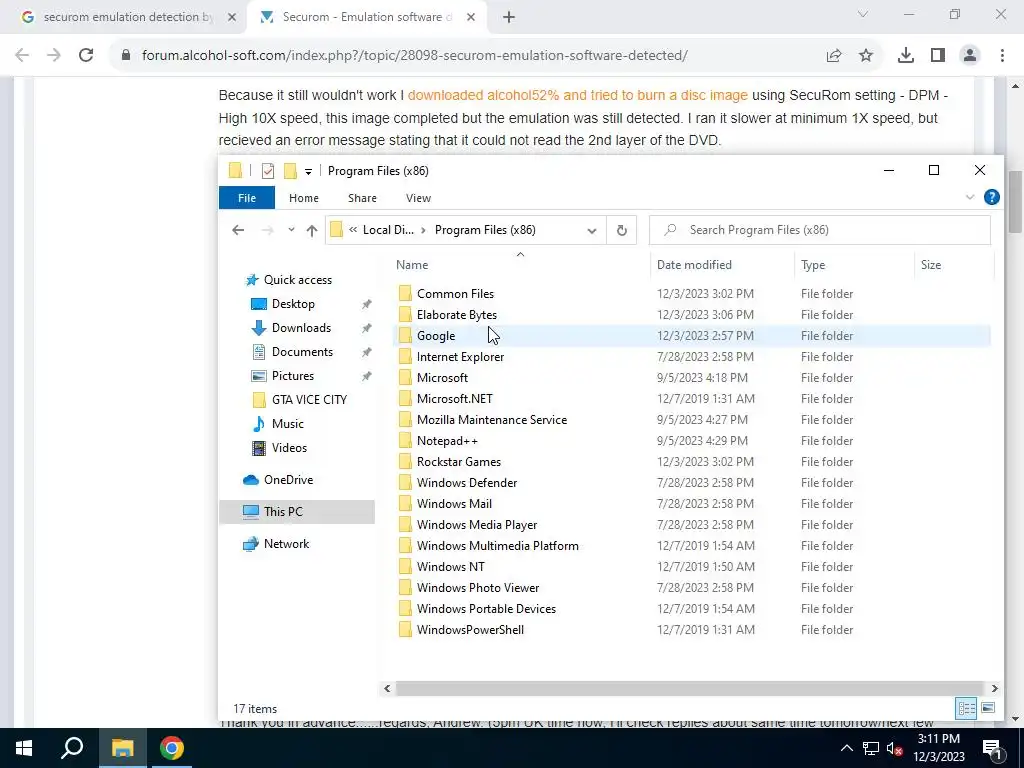The image size is (1024, 768).
Task: Open Chrome downloads icon
Action: click(905, 56)
